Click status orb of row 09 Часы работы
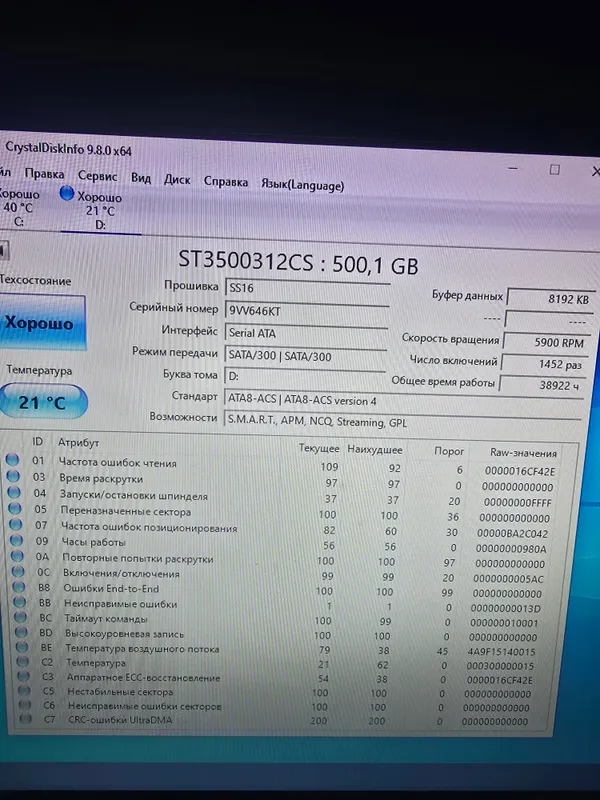The image size is (600, 800). (x=17, y=540)
